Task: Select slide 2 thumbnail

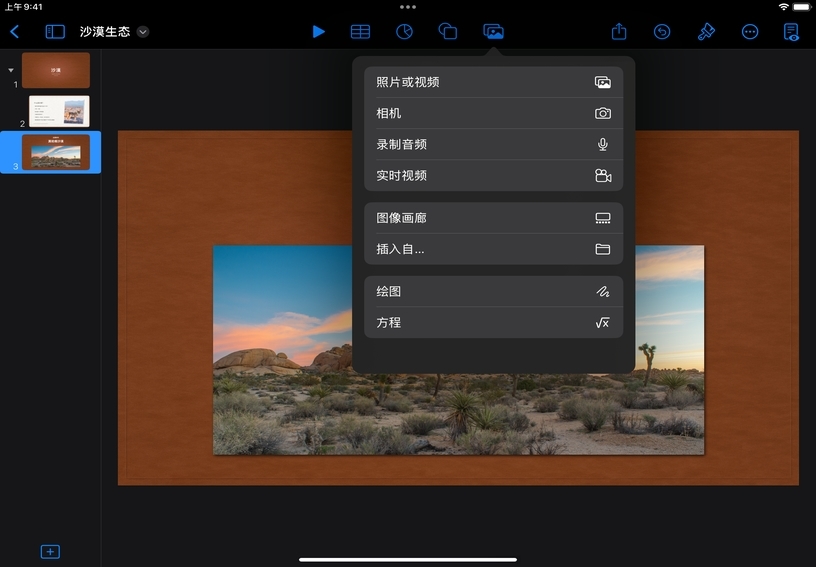Action: point(59,111)
